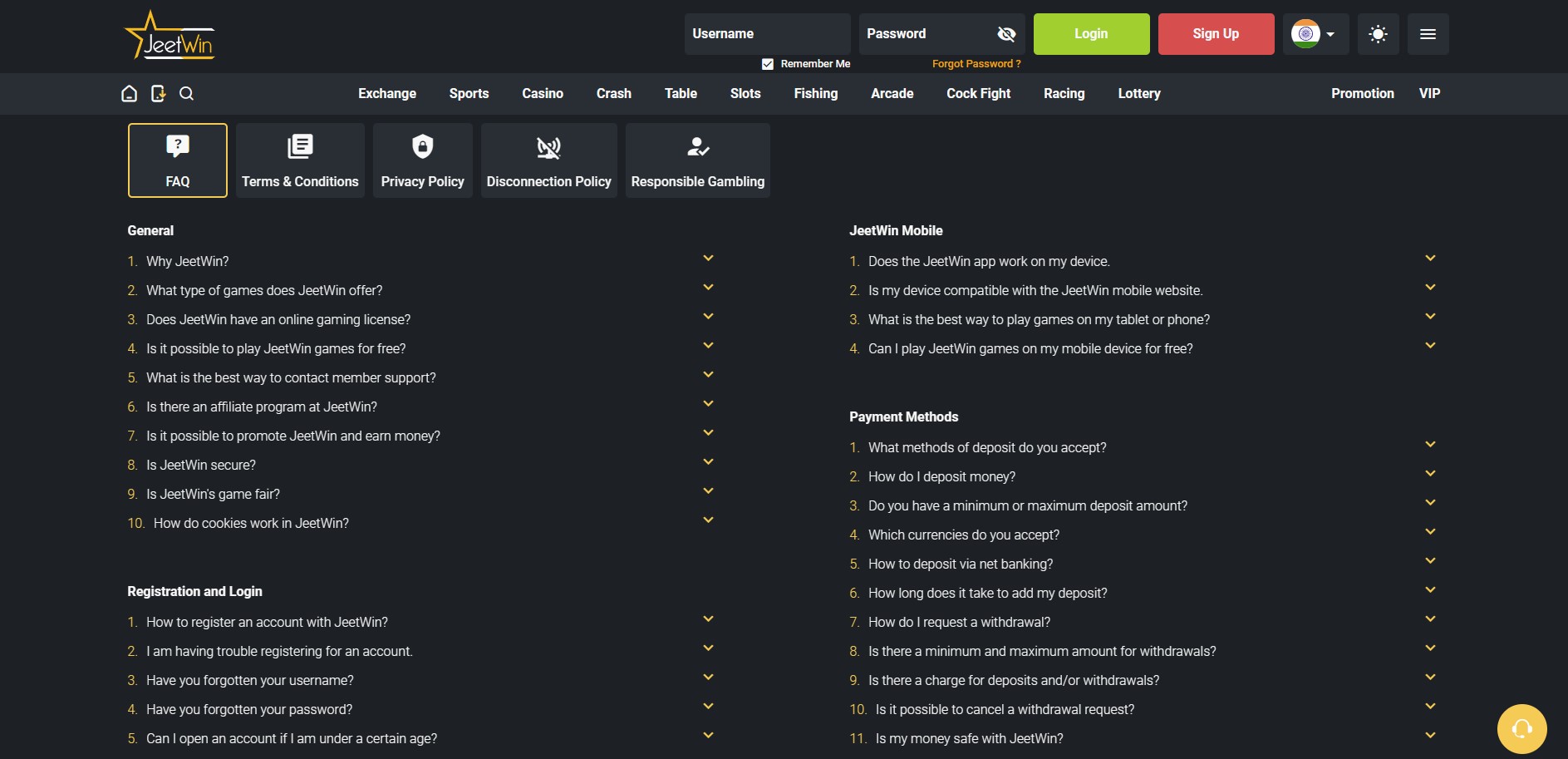Click the JeetWin logo
This screenshot has height=759, width=1568.
tap(170, 36)
